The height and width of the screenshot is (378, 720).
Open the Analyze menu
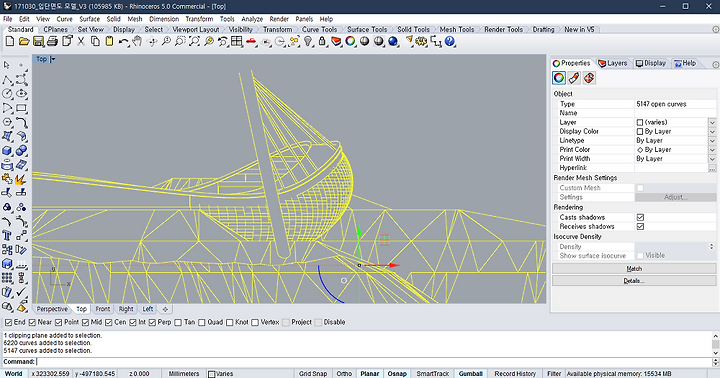pos(252,19)
